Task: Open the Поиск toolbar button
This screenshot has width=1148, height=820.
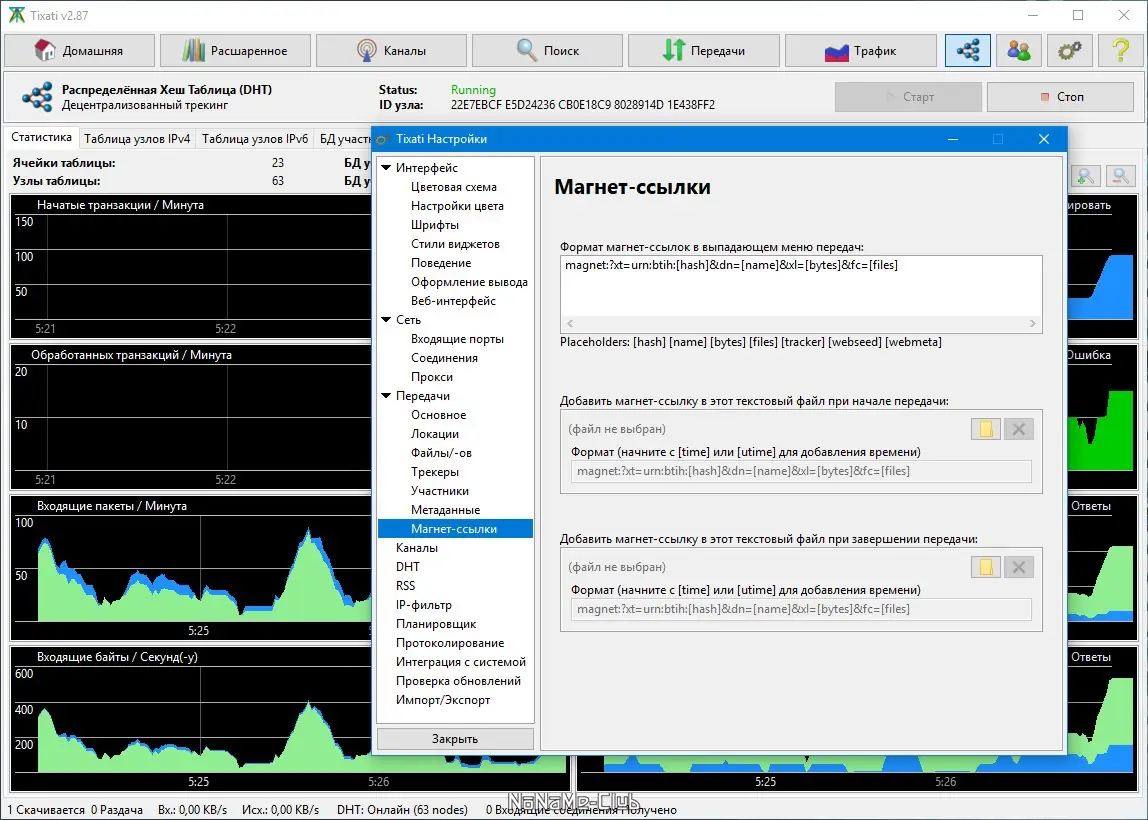Action: click(547, 51)
